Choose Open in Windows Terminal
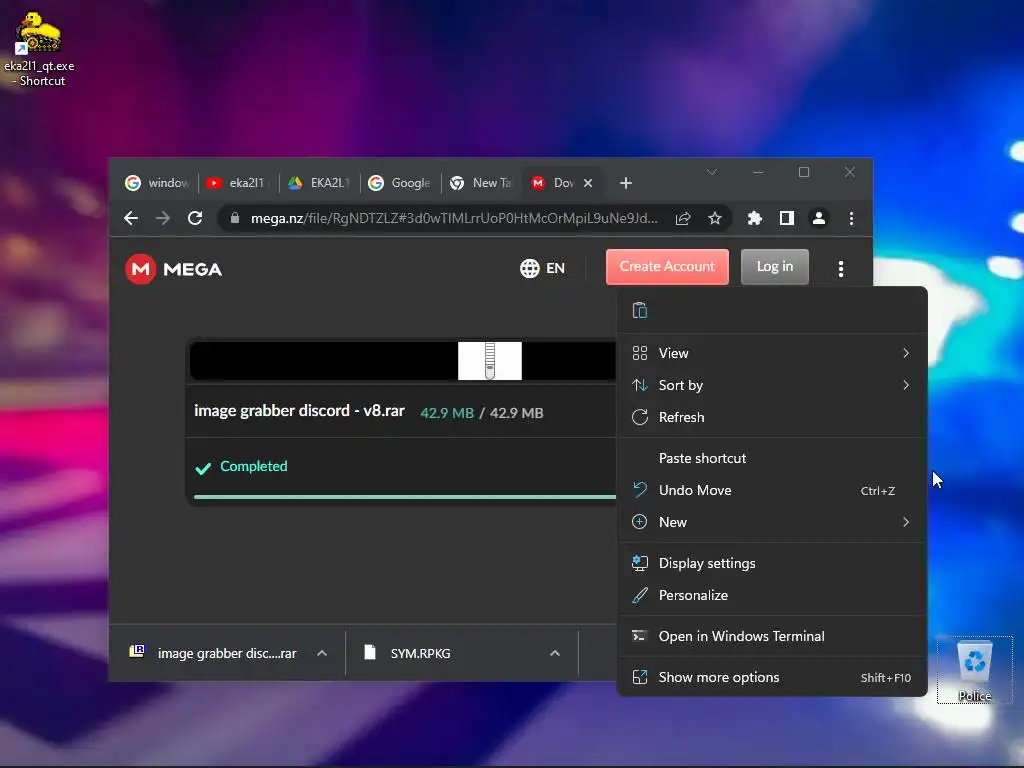This screenshot has height=768, width=1024. pyautogui.click(x=772, y=637)
